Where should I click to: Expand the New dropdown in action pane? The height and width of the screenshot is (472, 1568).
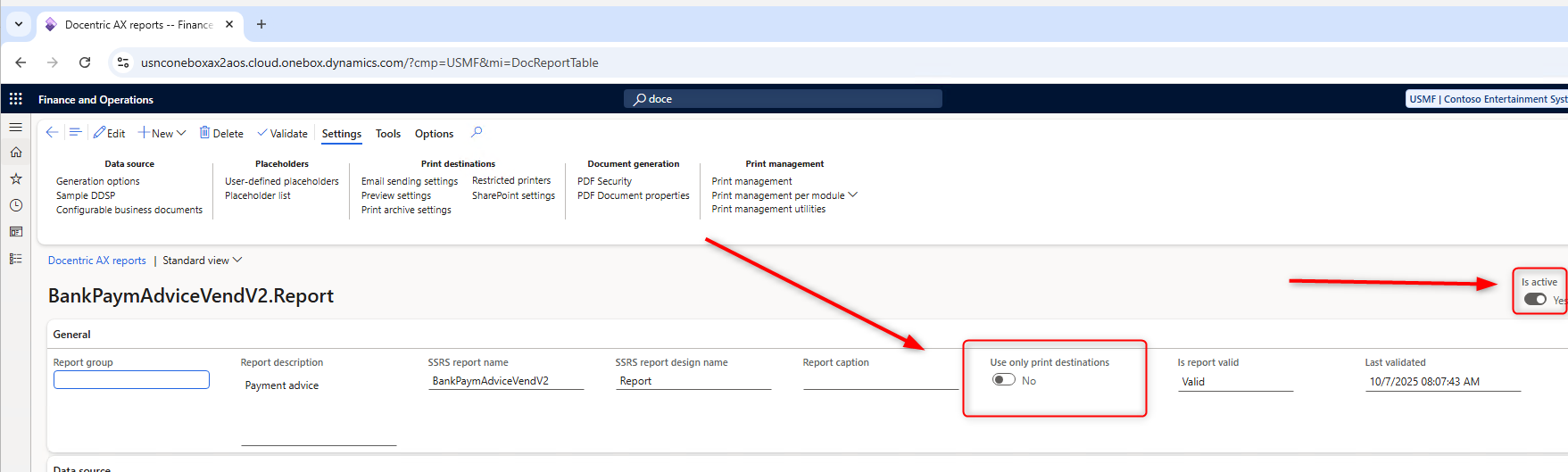(x=162, y=134)
